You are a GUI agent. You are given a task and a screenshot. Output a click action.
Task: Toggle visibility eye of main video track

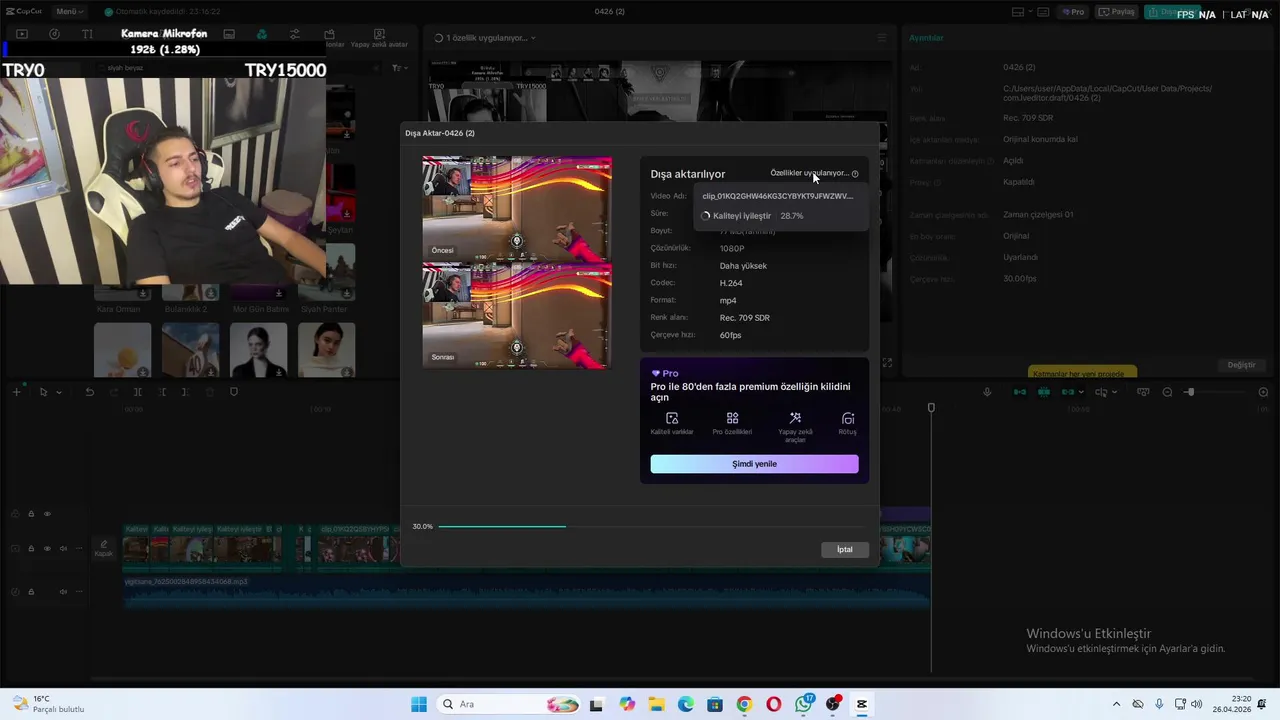pos(47,548)
